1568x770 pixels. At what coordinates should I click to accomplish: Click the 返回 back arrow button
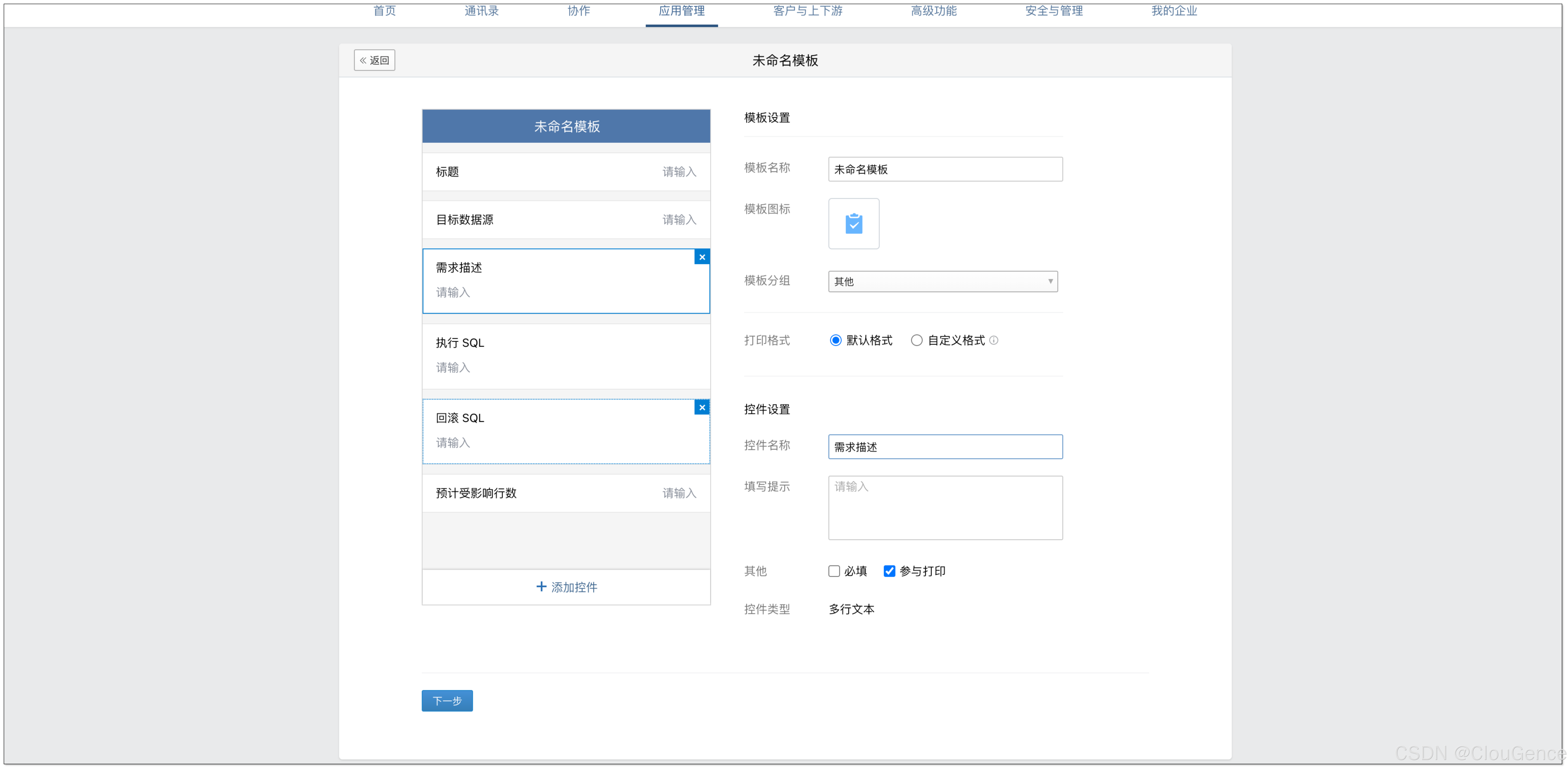(x=374, y=60)
